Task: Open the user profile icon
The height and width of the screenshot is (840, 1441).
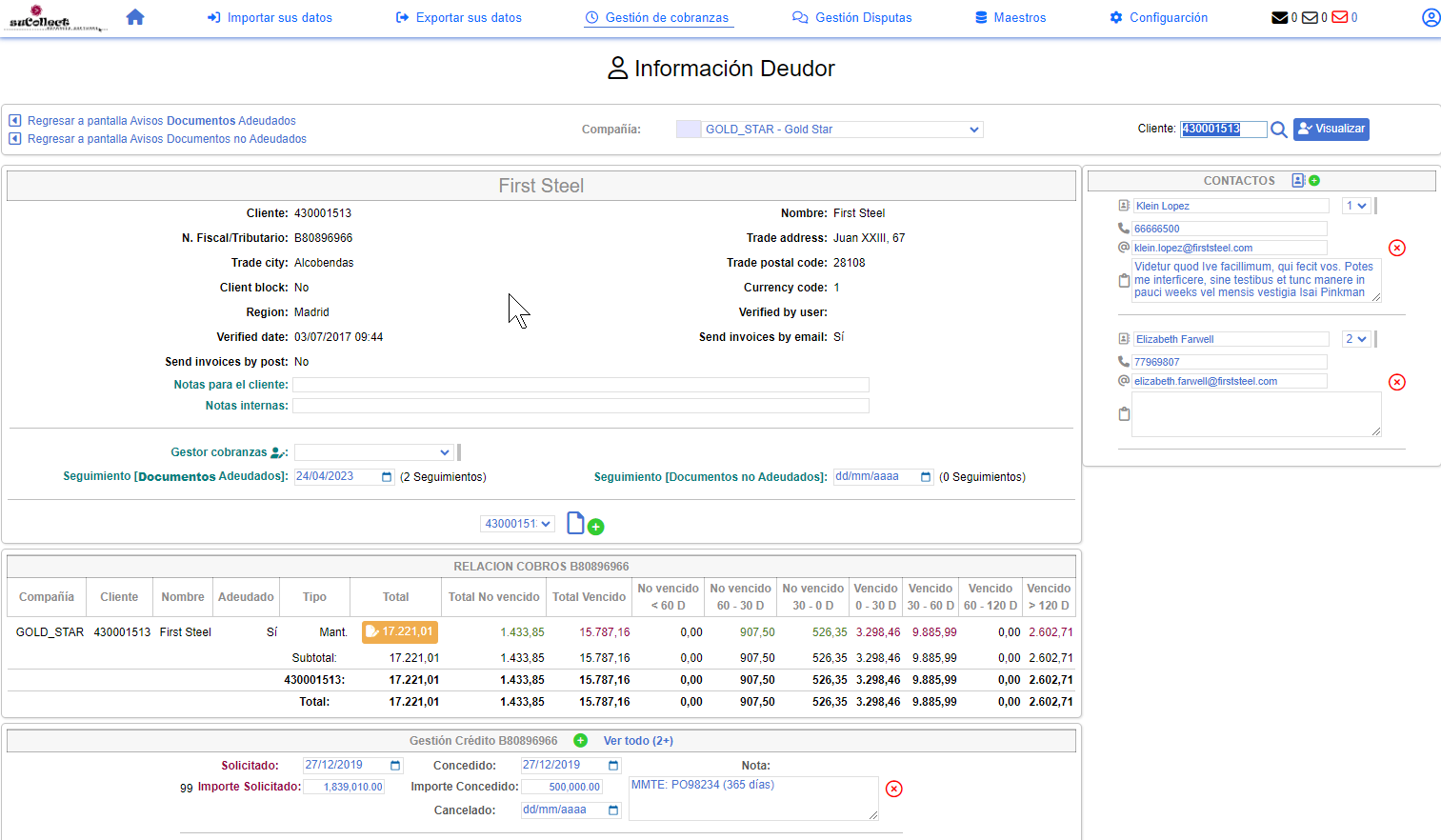Action: (x=1431, y=17)
